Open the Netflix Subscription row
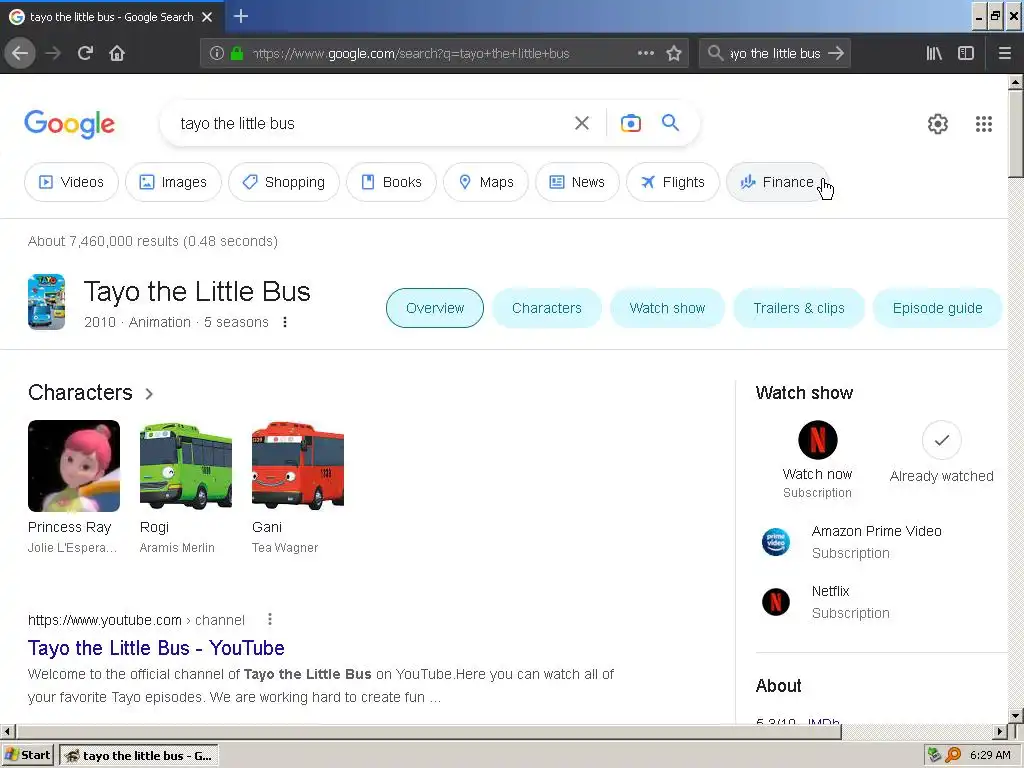 [x=882, y=602]
